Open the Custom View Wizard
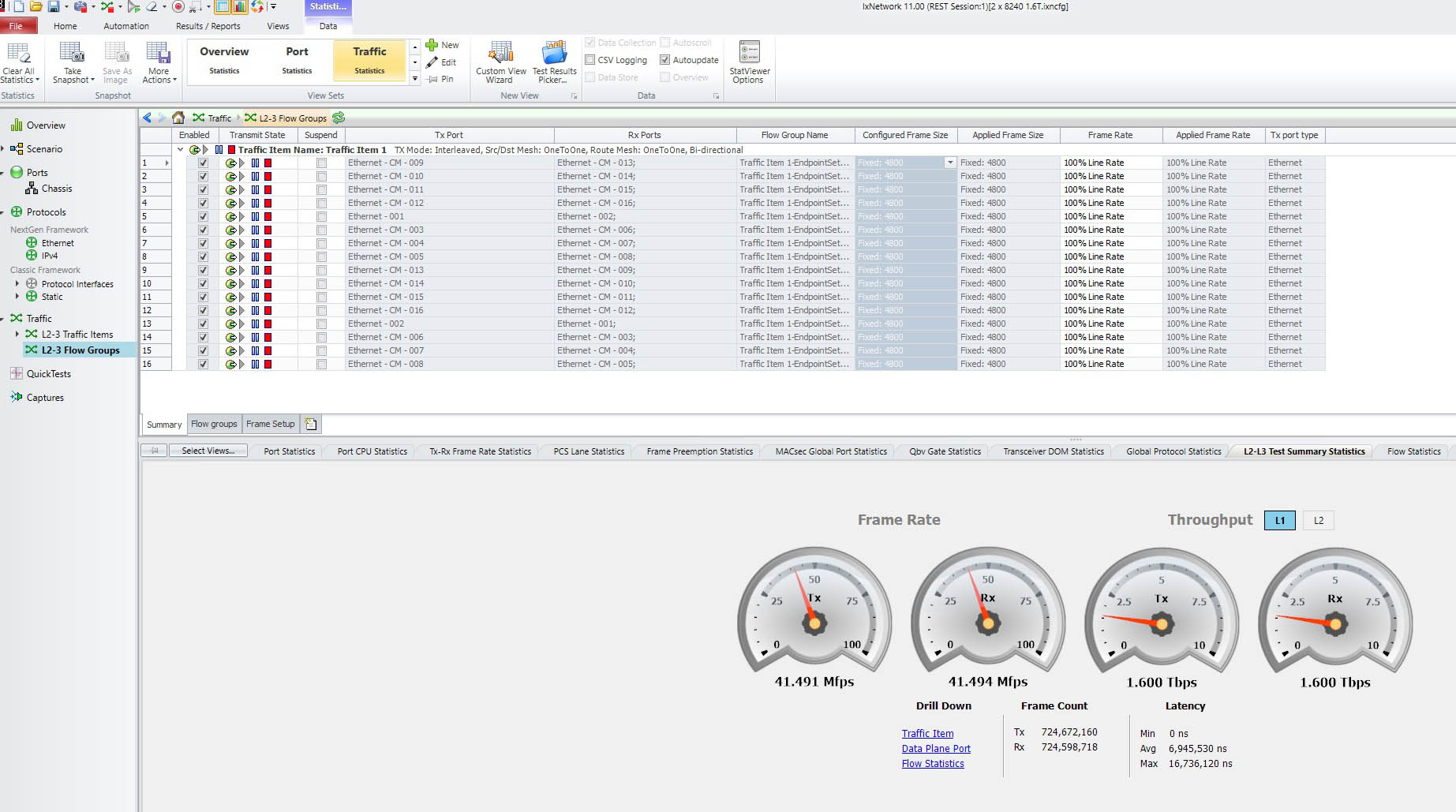 pyautogui.click(x=500, y=54)
